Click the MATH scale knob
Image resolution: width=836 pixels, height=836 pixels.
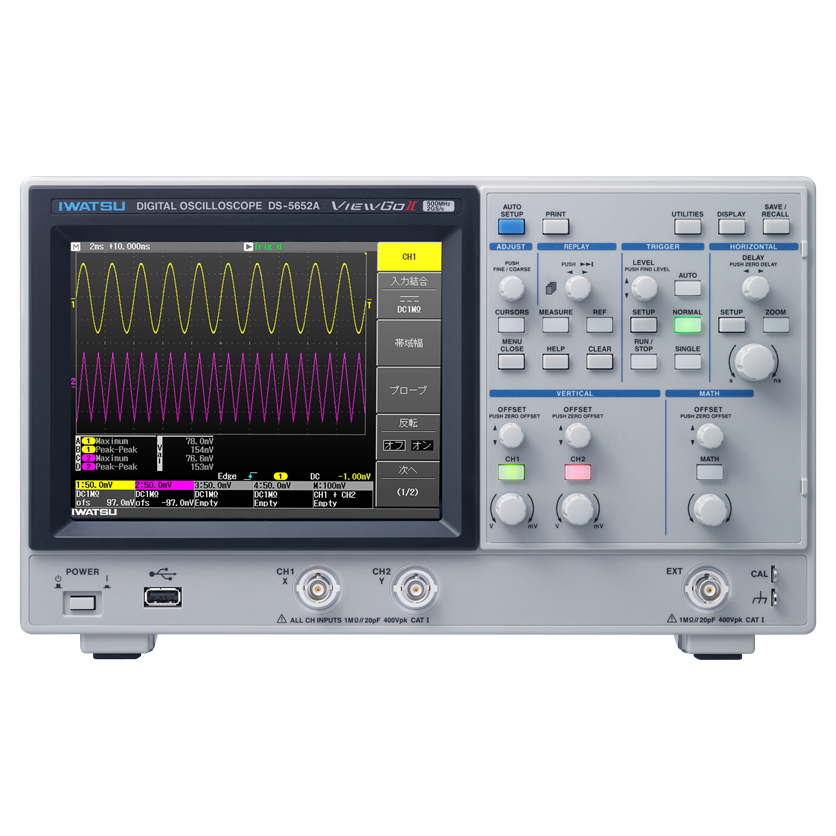tap(710, 509)
